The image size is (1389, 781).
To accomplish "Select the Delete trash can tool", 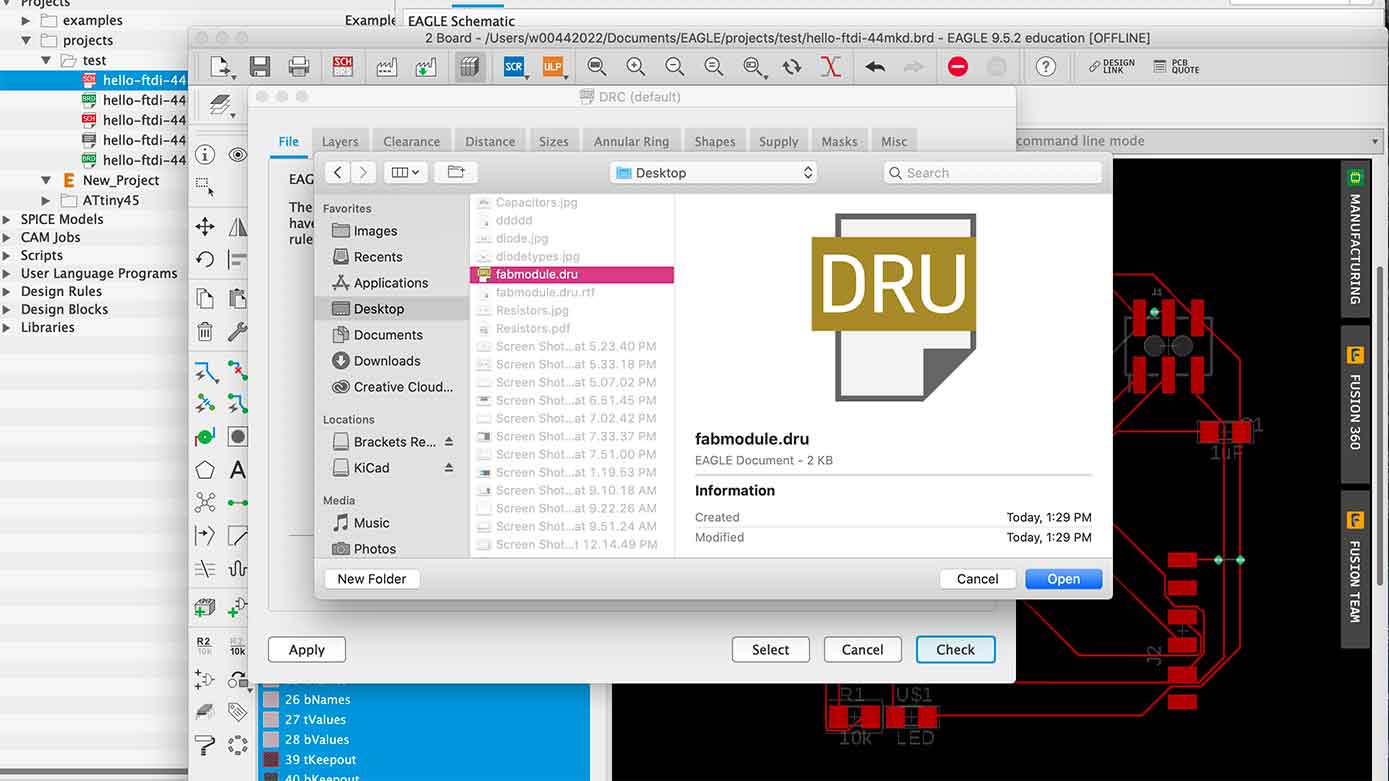I will [x=205, y=332].
